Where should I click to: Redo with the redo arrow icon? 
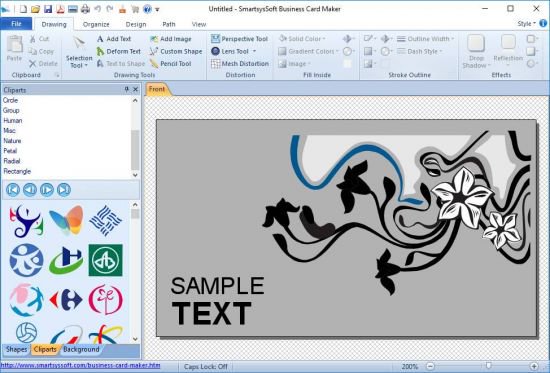tap(110, 9)
